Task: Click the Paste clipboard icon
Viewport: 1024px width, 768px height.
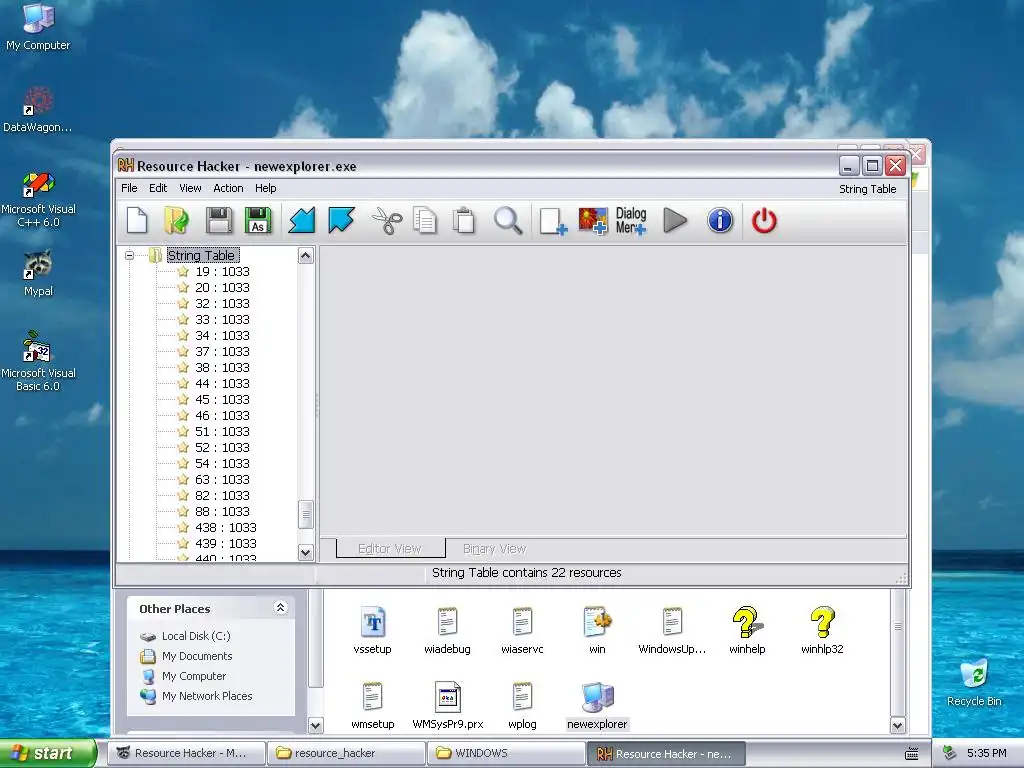Action: click(464, 220)
